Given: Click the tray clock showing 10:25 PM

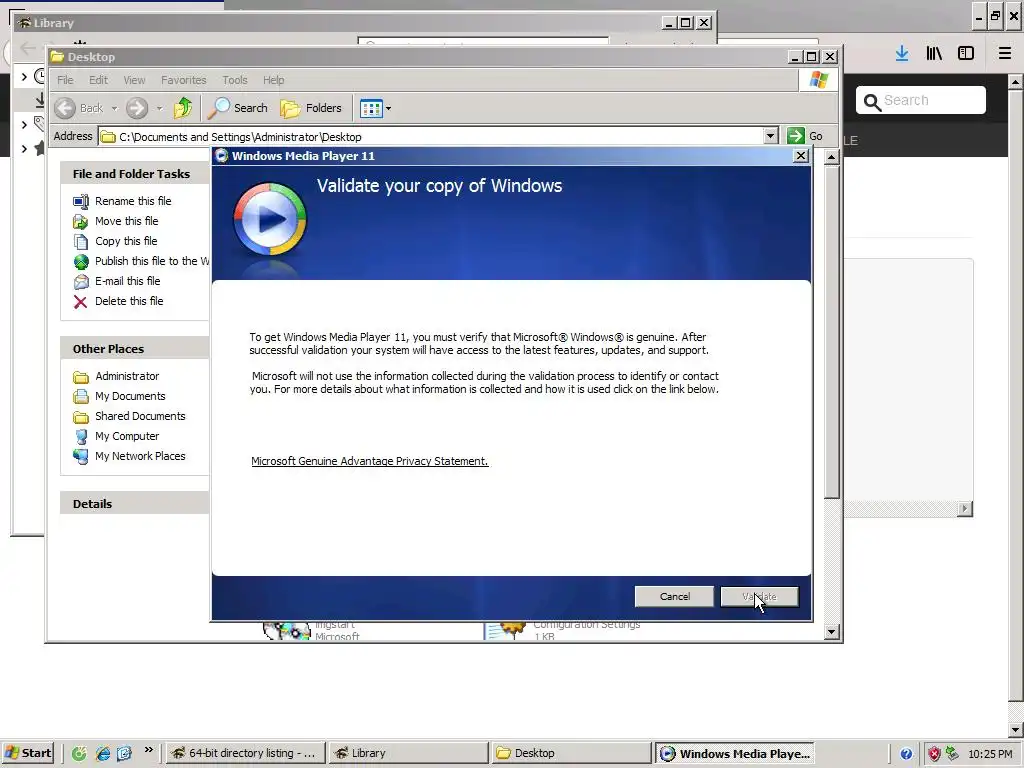Looking at the screenshot, I should tap(990, 754).
